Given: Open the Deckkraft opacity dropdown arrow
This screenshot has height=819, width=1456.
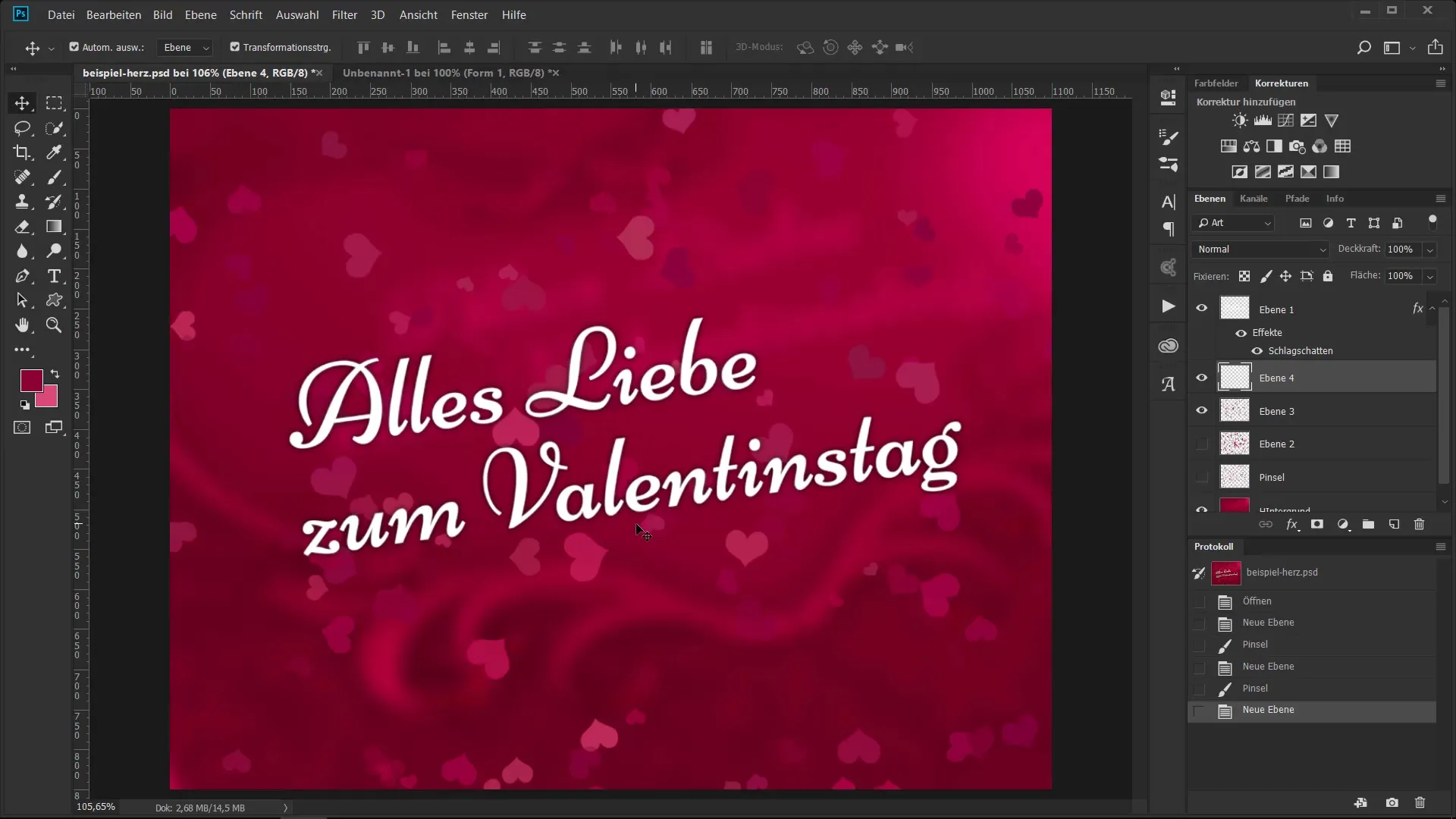Looking at the screenshot, I should click(1430, 249).
